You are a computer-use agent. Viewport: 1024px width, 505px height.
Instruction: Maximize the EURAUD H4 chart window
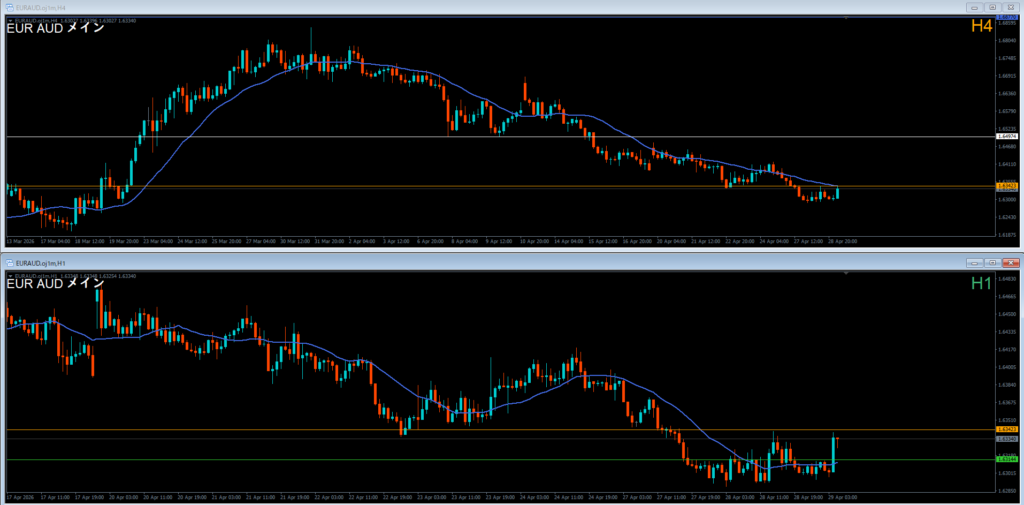[992, 6]
